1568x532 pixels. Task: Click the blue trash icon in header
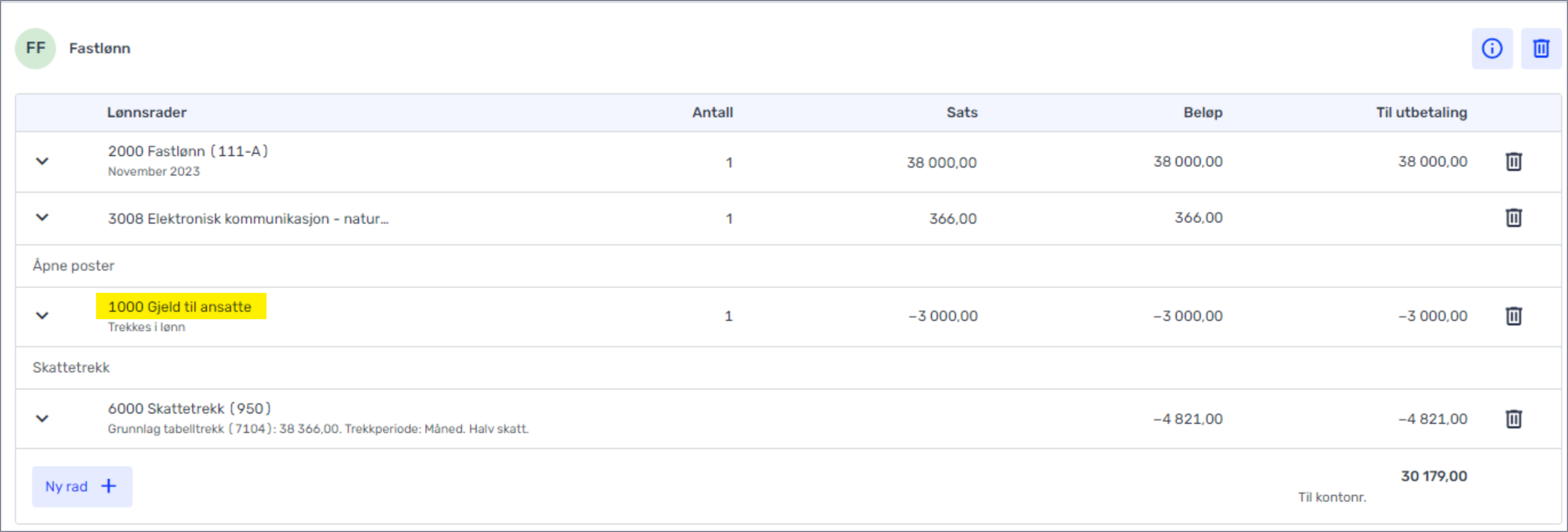pos(1541,48)
